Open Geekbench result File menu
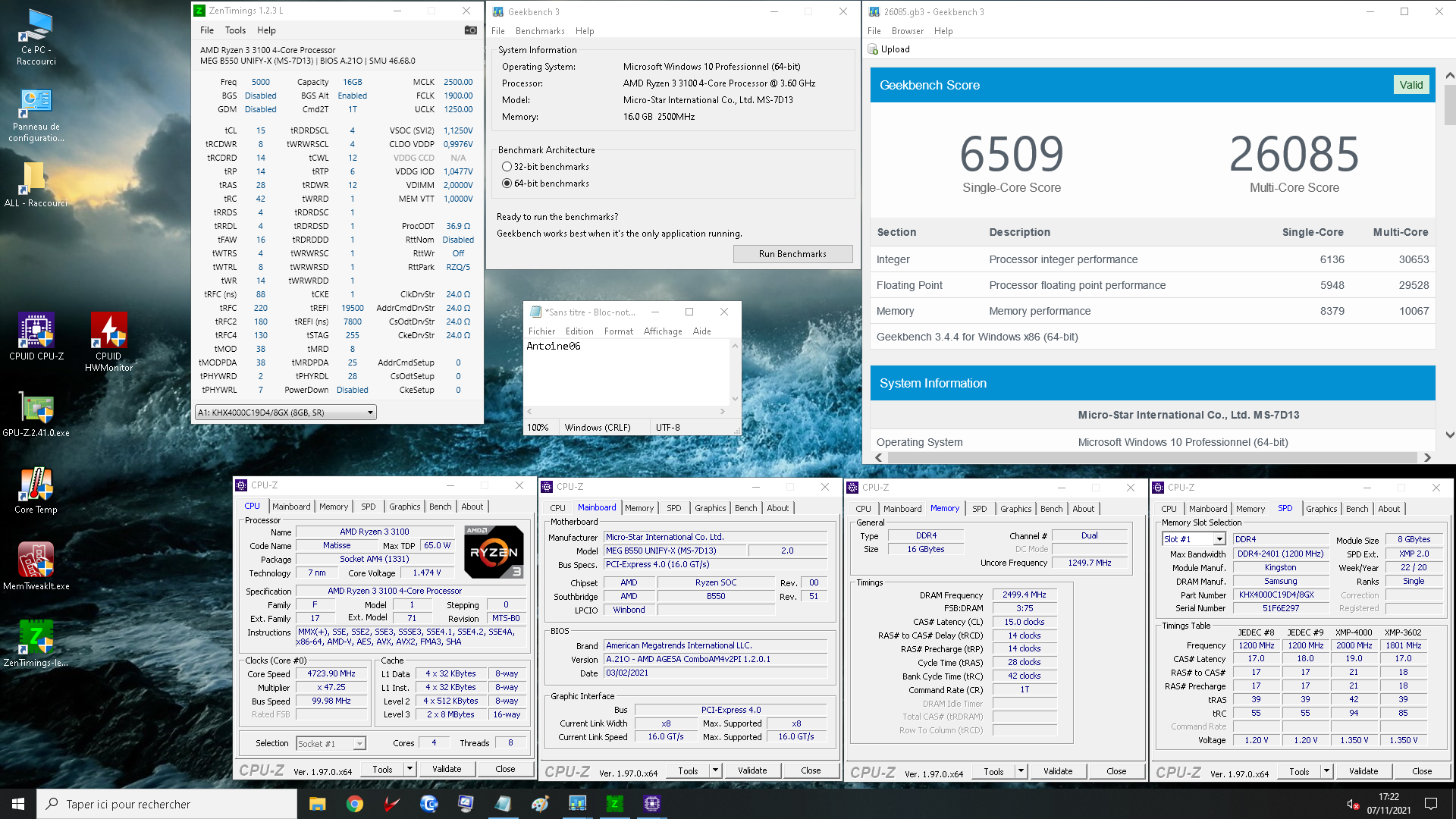 click(x=874, y=31)
